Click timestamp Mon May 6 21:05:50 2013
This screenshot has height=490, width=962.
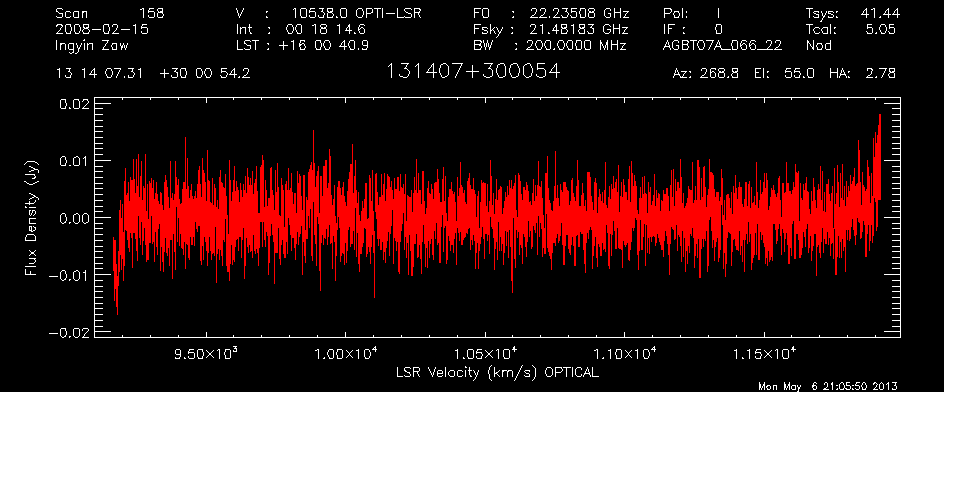click(828, 386)
